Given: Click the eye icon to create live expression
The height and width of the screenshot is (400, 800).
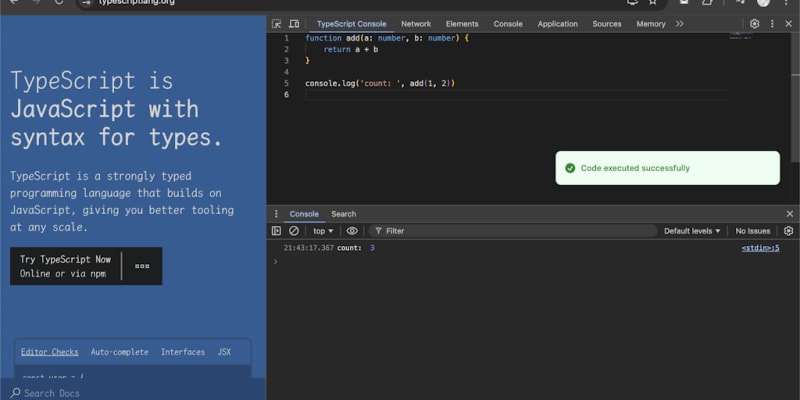Looking at the screenshot, I should [352, 231].
